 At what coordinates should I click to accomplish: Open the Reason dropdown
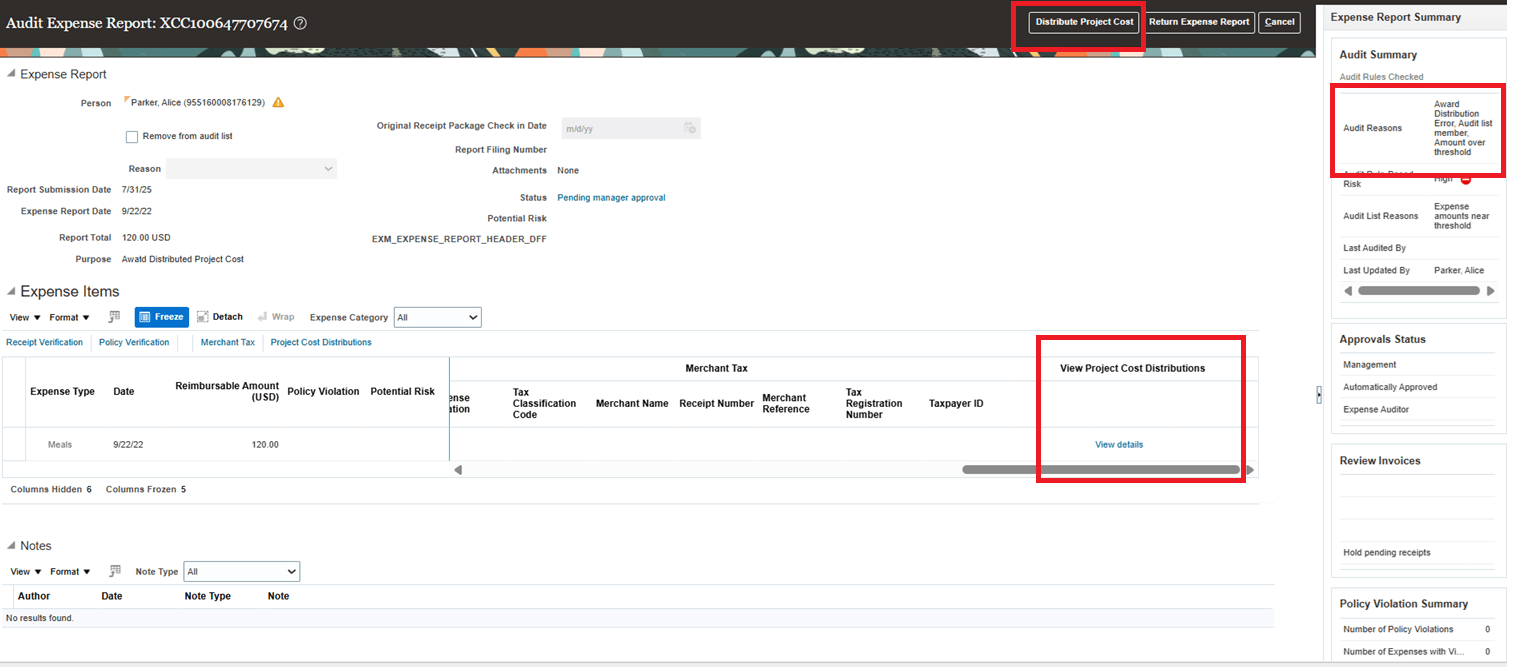pyautogui.click(x=327, y=168)
